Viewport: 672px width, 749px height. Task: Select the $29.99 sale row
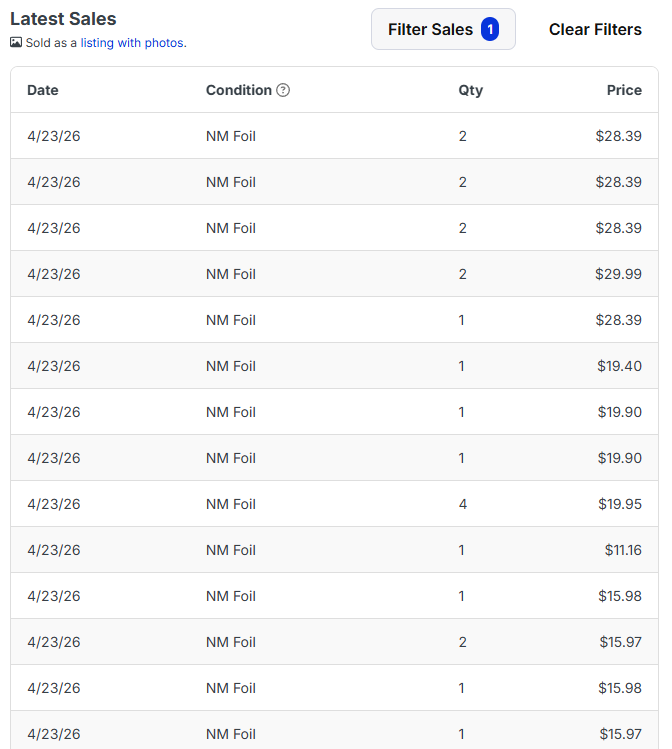[x=334, y=274]
